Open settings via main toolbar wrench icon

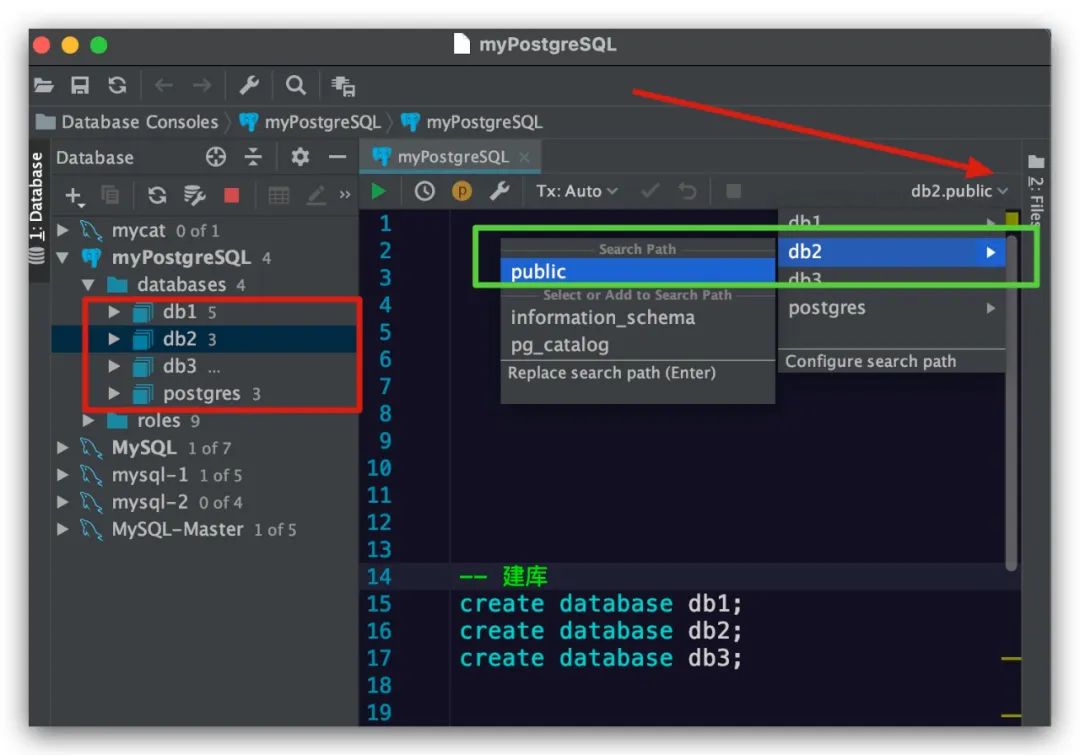click(249, 85)
